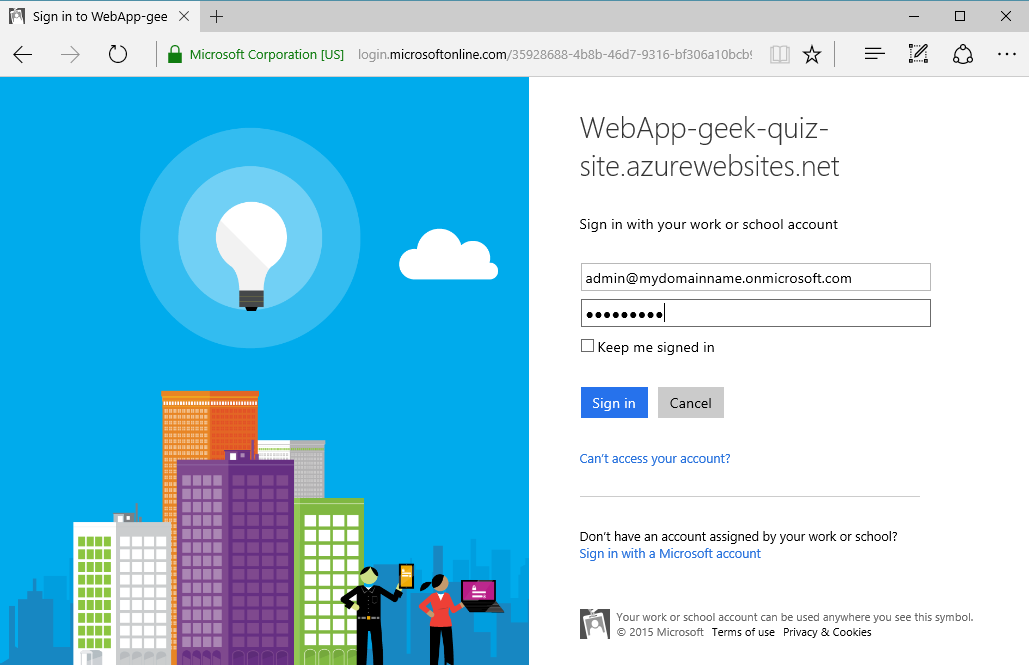Open a new browser tab
Image resolution: width=1029 pixels, height=665 pixels.
(217, 16)
